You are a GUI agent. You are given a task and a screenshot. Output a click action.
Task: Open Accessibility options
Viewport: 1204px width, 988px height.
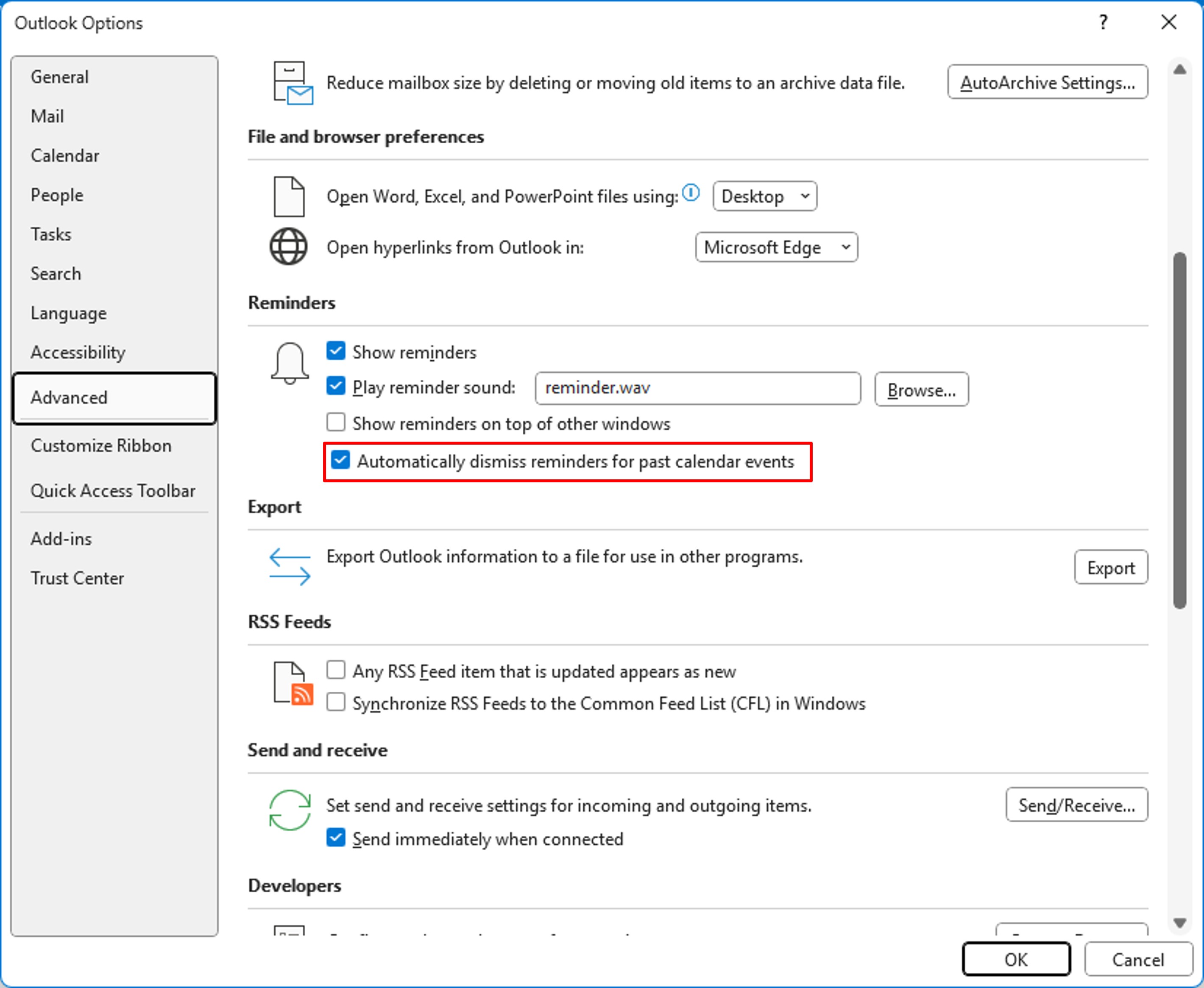(x=114, y=352)
